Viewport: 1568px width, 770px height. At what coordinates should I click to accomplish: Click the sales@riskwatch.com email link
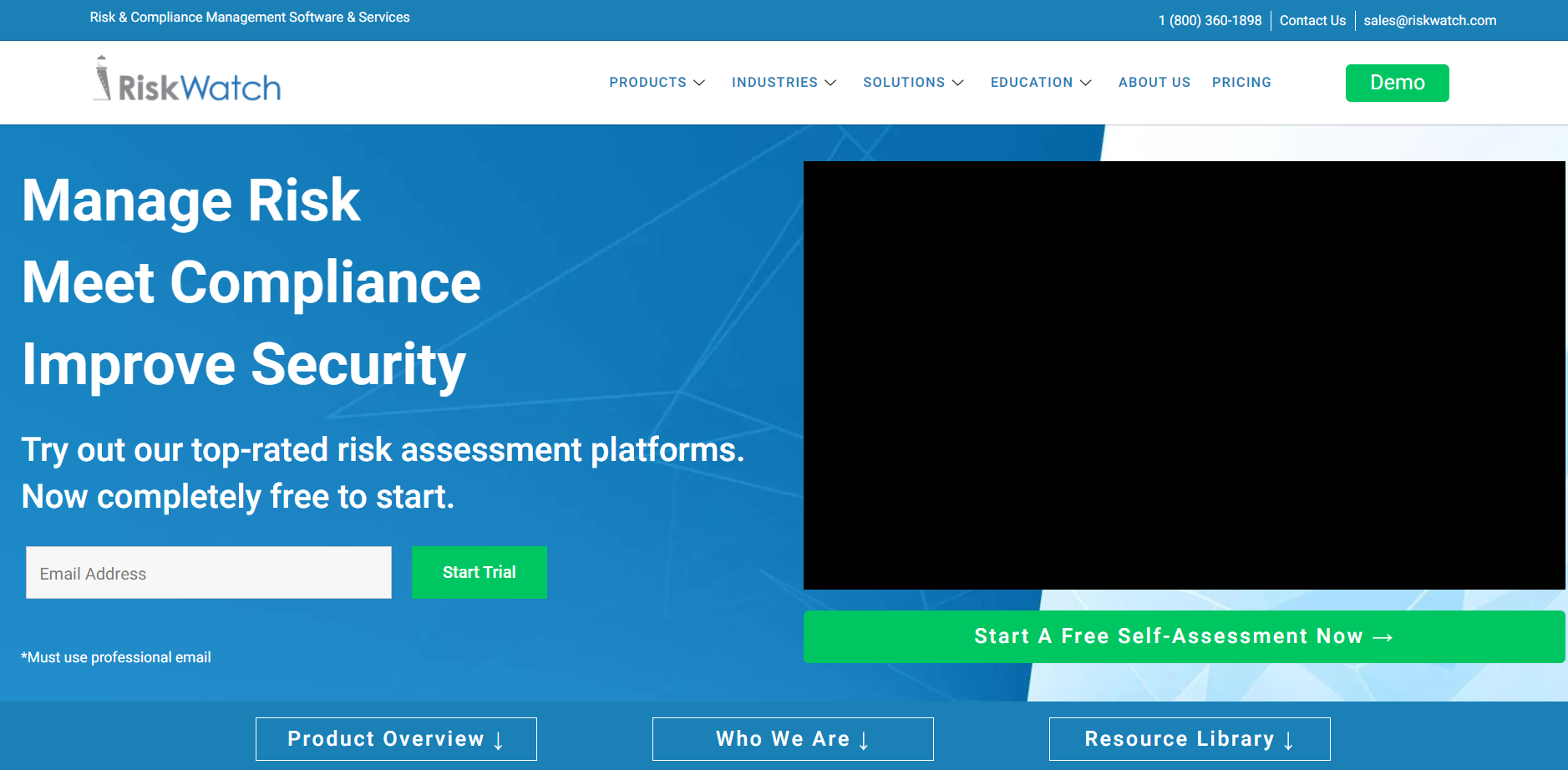click(x=1429, y=21)
